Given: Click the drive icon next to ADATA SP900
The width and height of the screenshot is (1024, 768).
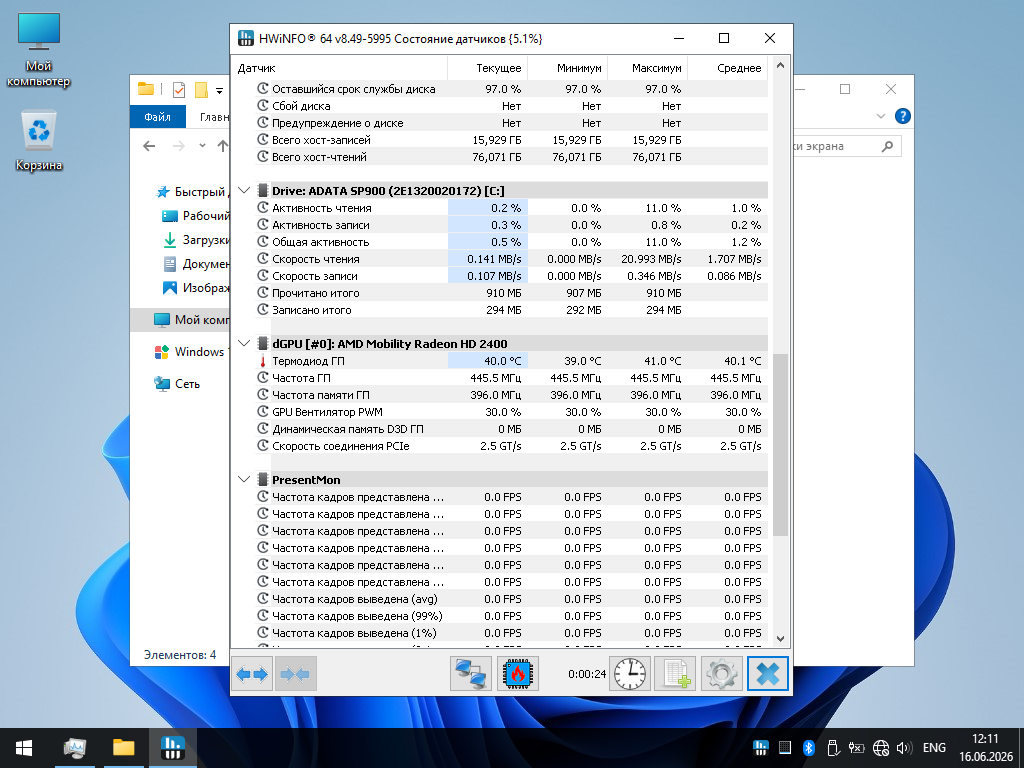Looking at the screenshot, I should point(263,191).
